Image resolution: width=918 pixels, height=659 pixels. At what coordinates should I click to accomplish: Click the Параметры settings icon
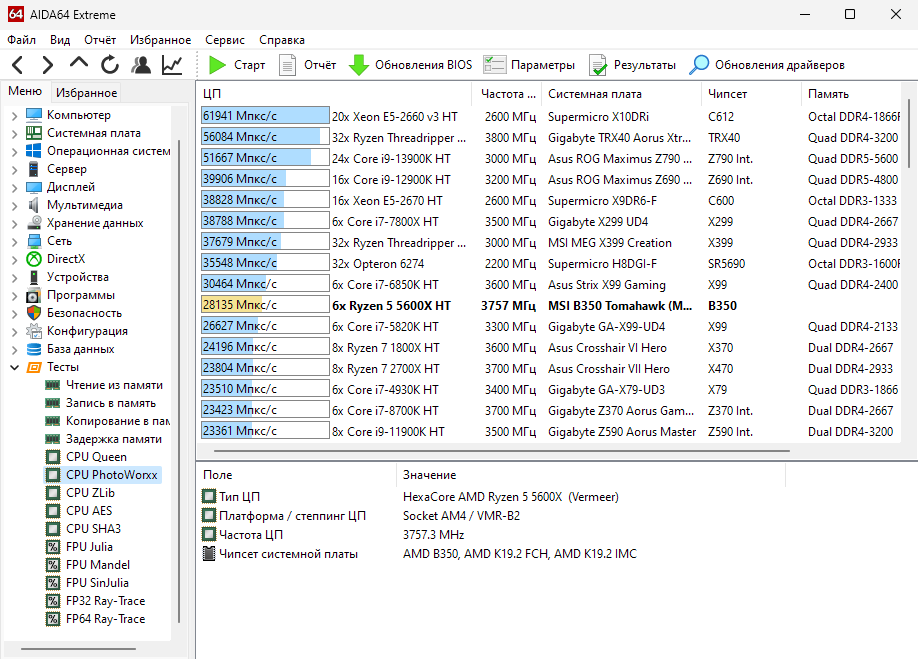pos(494,65)
